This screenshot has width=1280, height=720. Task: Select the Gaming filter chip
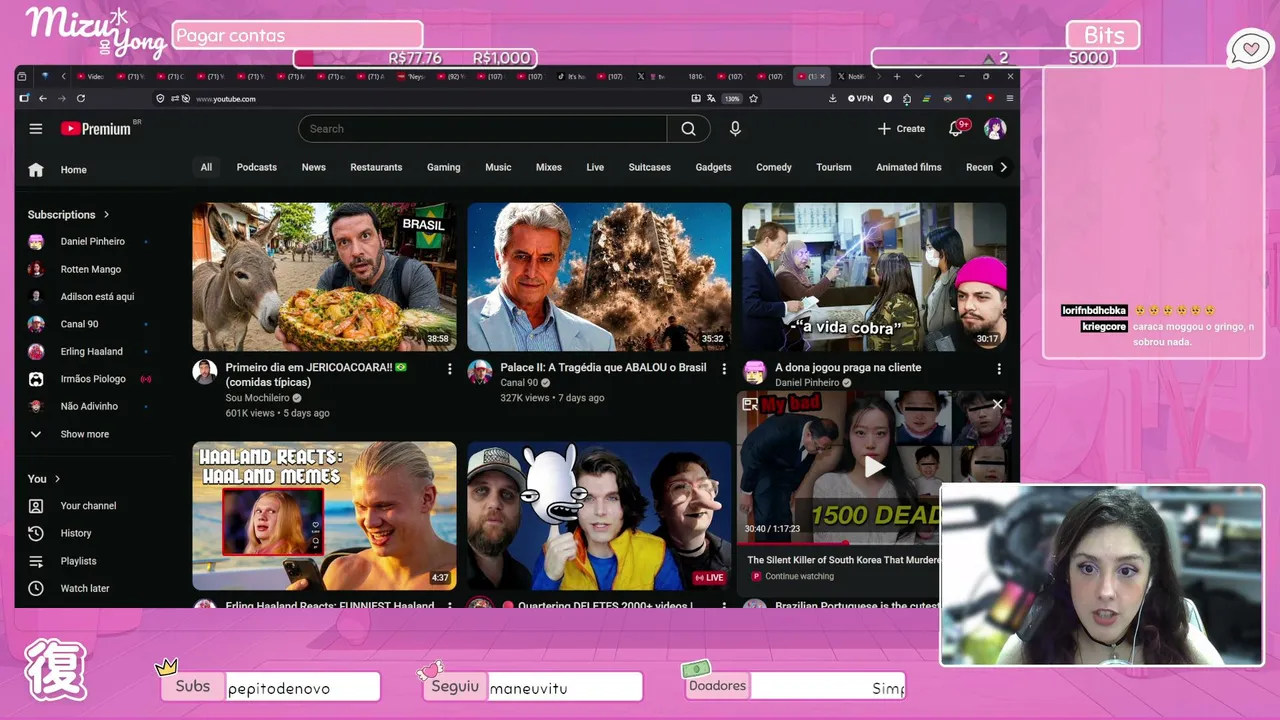point(444,167)
